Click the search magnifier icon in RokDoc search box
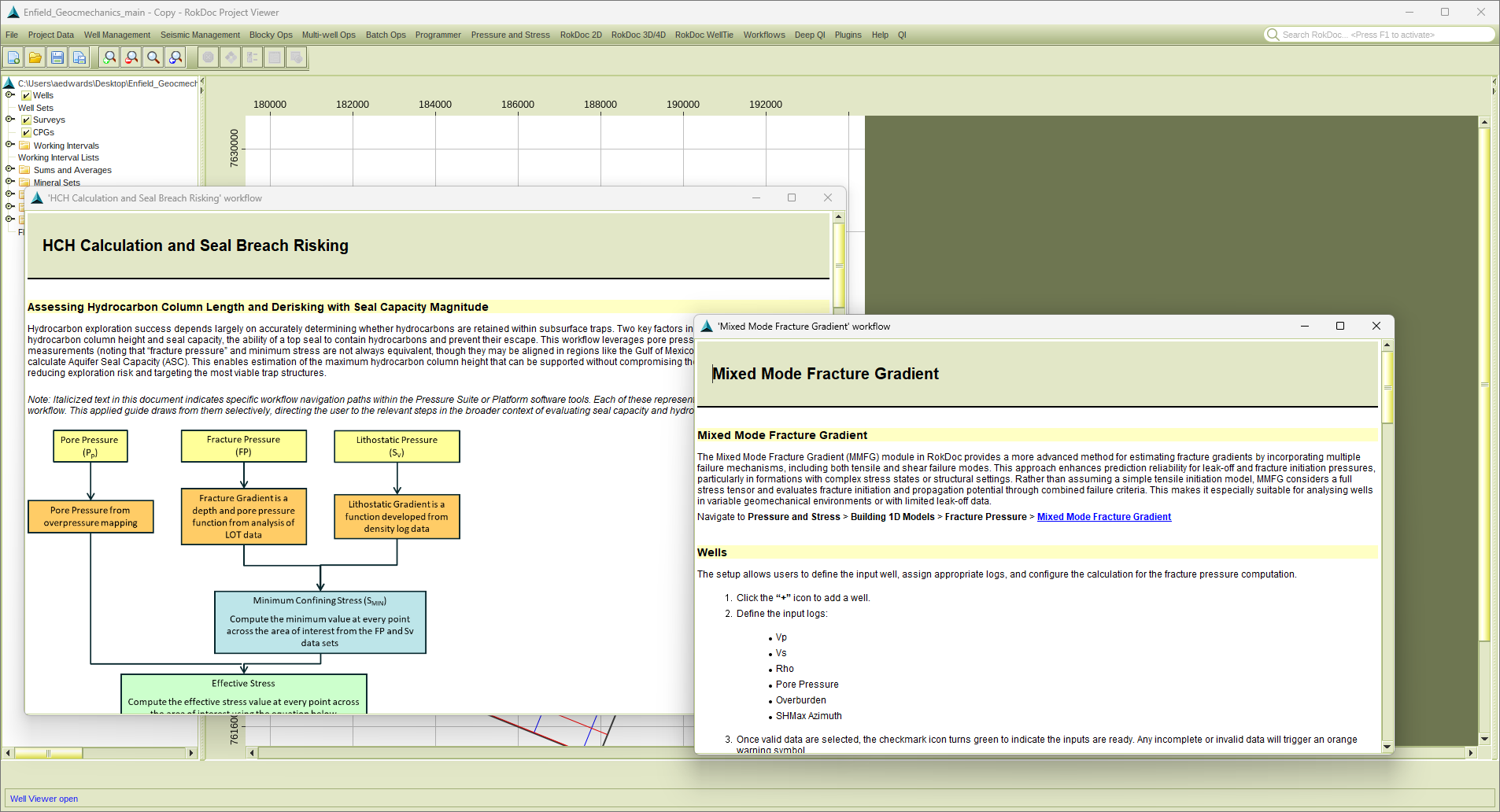Image resolution: width=1500 pixels, height=812 pixels. click(x=1273, y=35)
